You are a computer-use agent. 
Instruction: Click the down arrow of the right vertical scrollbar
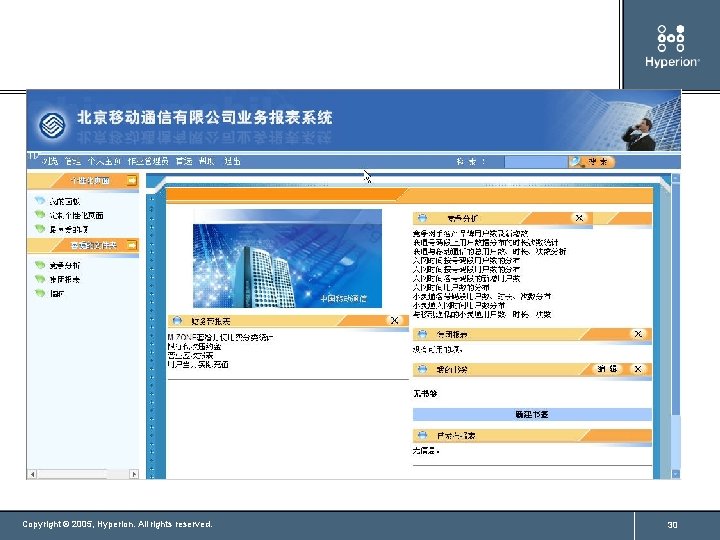(675, 473)
